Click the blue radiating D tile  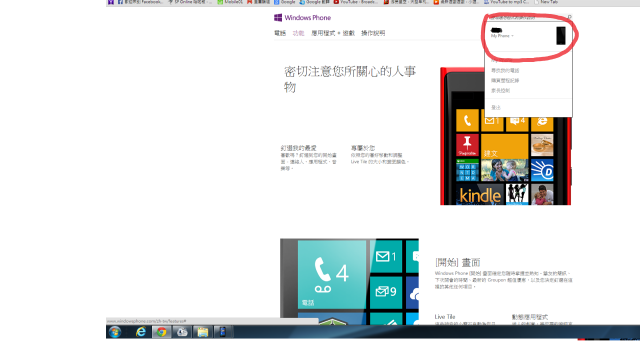pyautogui.click(x=542, y=170)
